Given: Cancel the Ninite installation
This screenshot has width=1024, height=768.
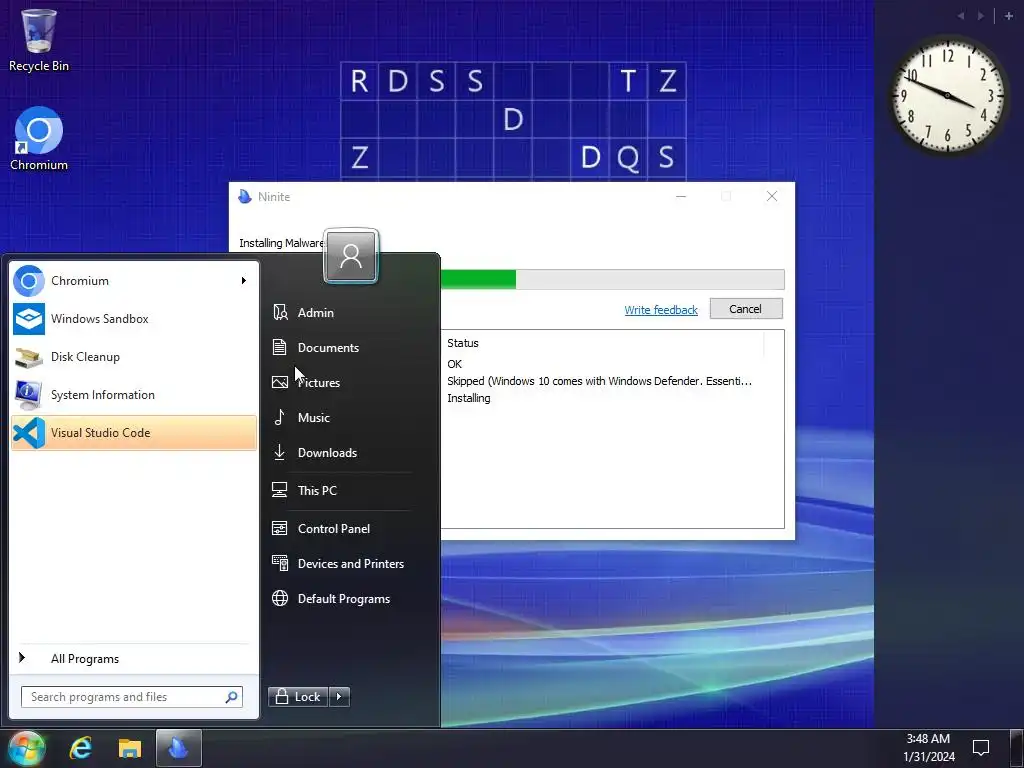Looking at the screenshot, I should pyautogui.click(x=746, y=309).
